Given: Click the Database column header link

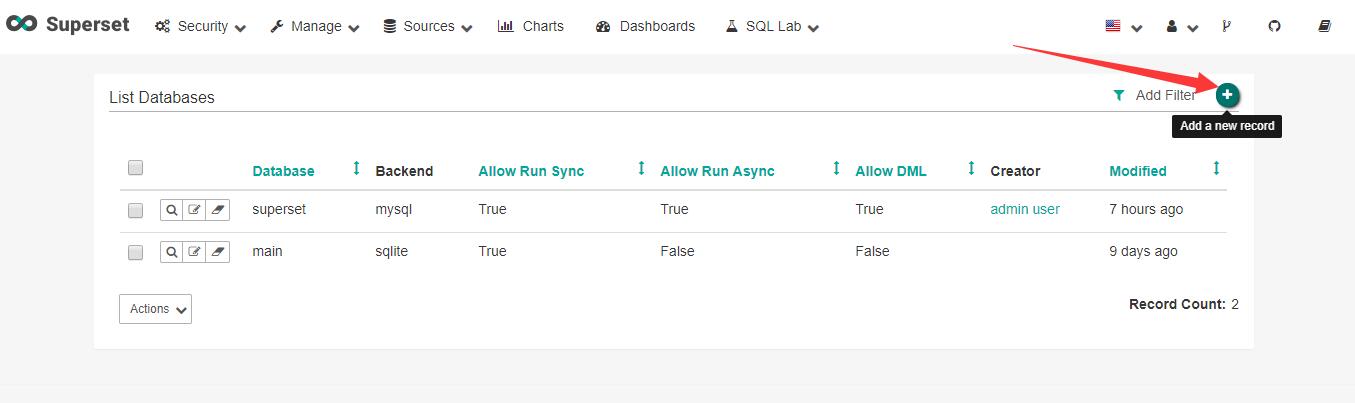Looking at the screenshot, I should (x=283, y=171).
